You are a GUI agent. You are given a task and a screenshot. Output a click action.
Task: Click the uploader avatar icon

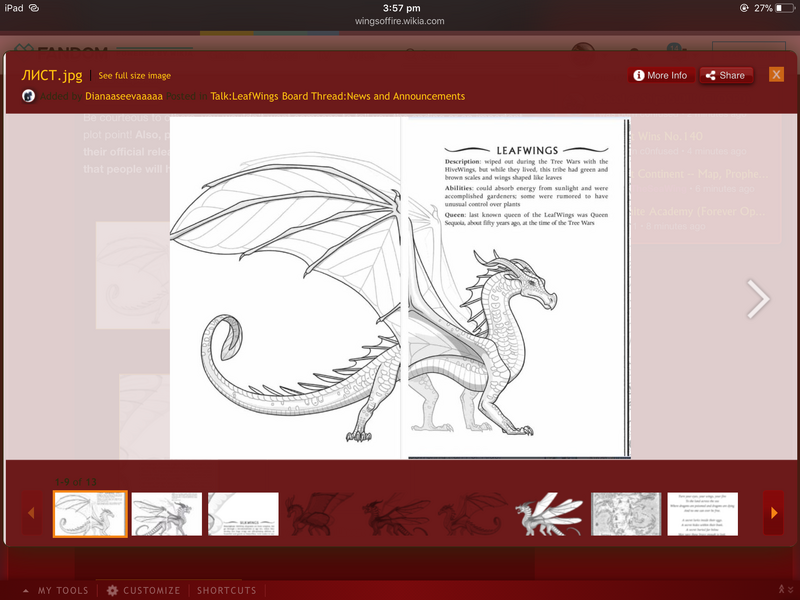29,96
